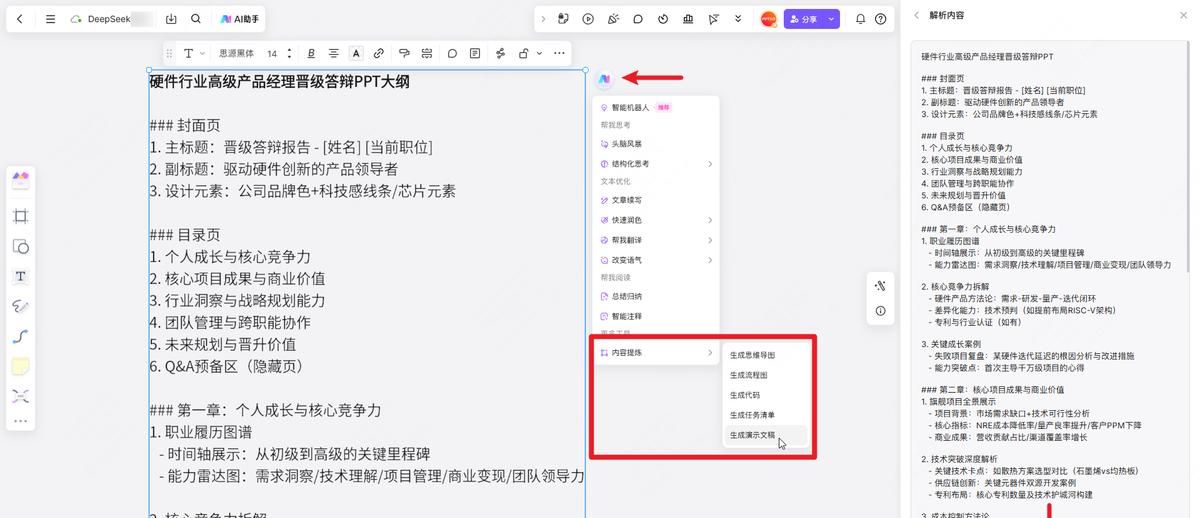Add a comment from text toolbar

click(x=452, y=53)
